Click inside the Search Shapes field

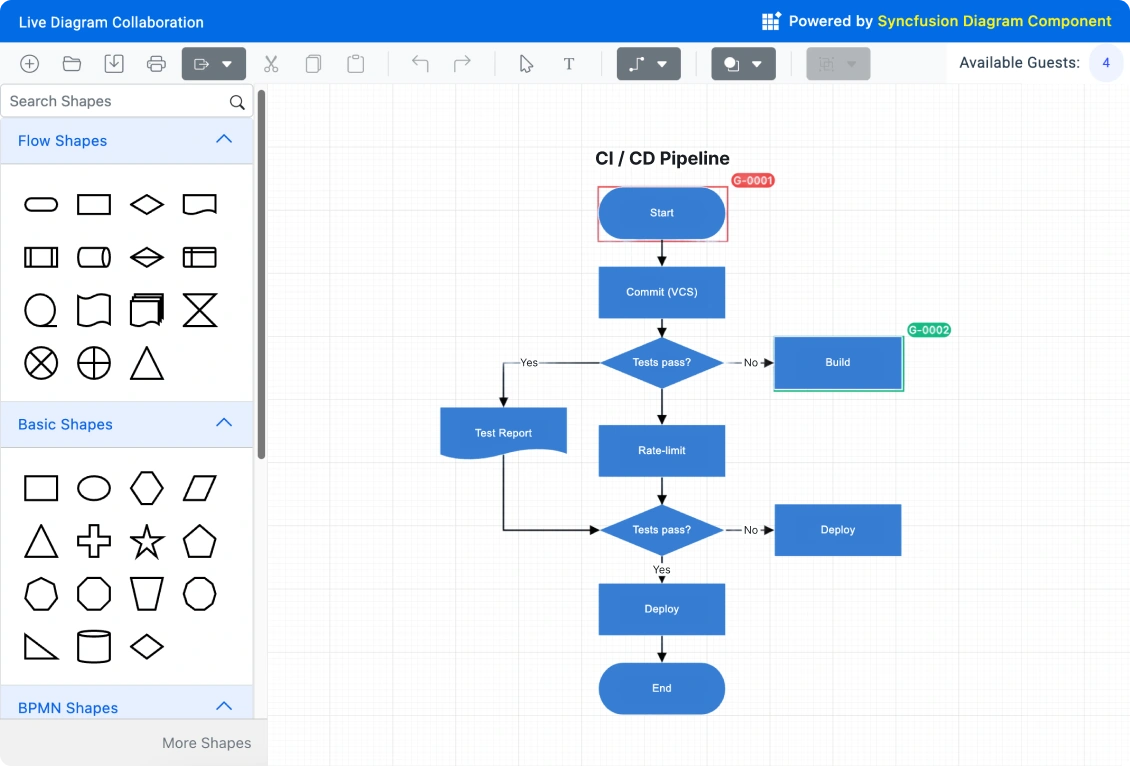(110, 101)
